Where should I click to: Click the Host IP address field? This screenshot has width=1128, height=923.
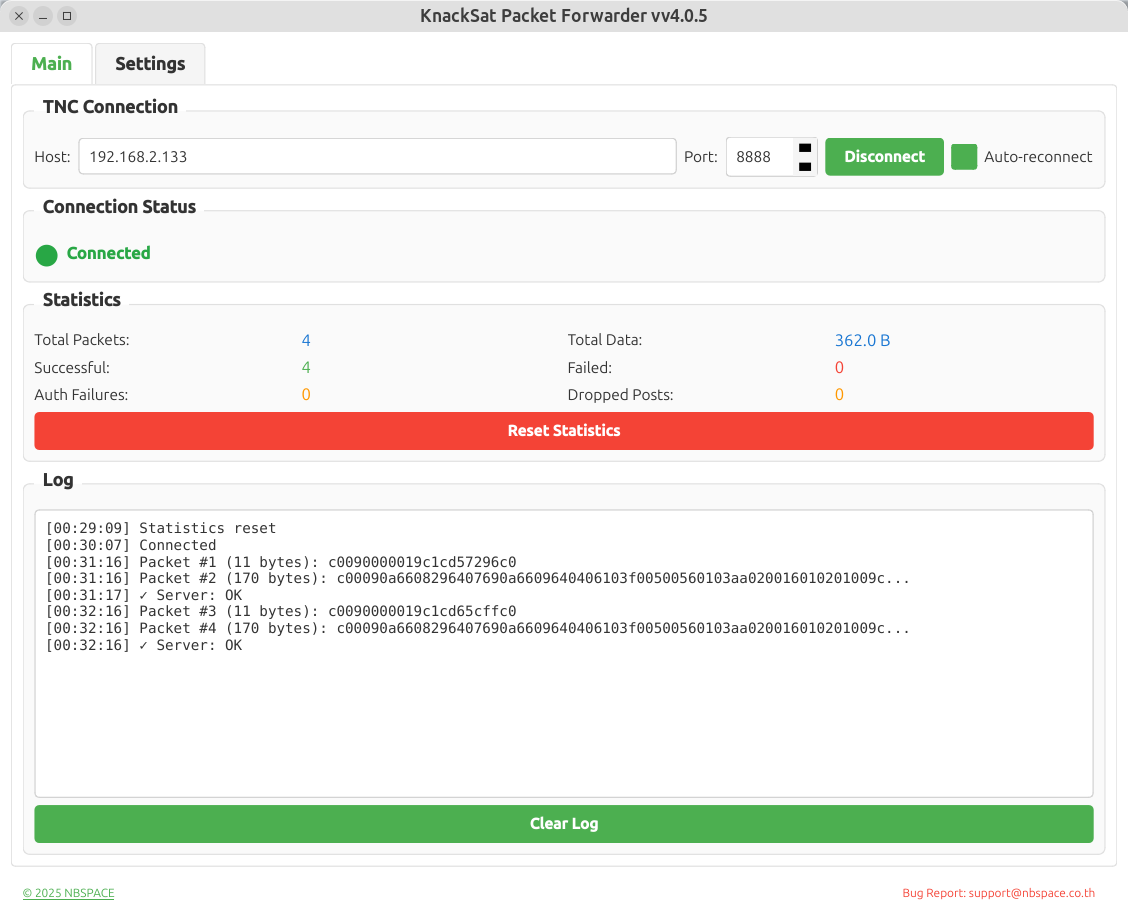377,157
